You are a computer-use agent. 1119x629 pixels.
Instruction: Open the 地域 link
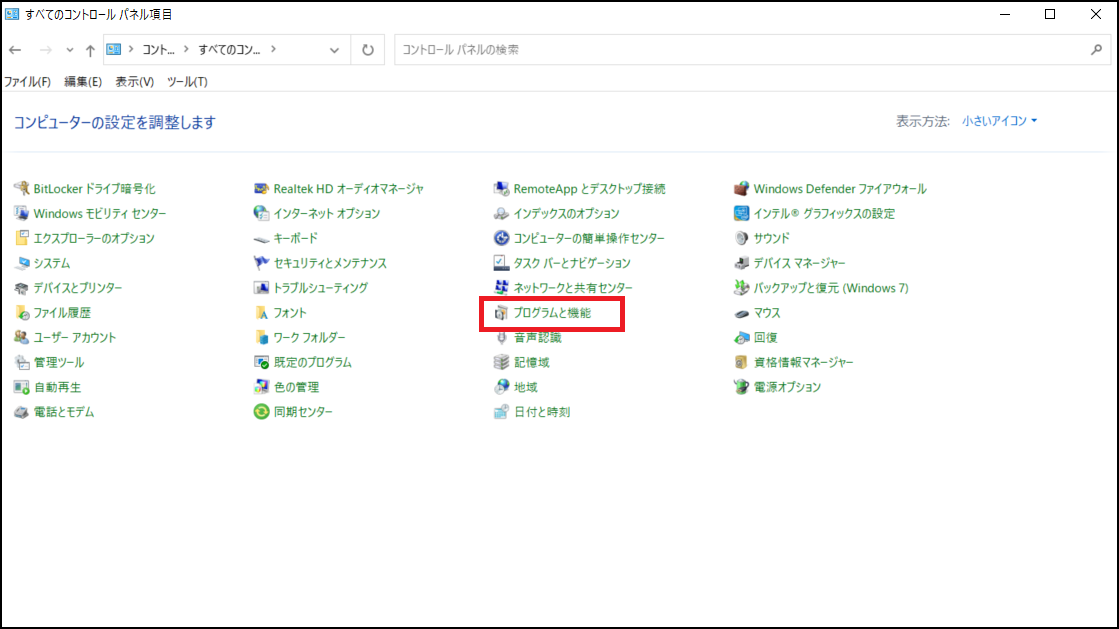(526, 387)
